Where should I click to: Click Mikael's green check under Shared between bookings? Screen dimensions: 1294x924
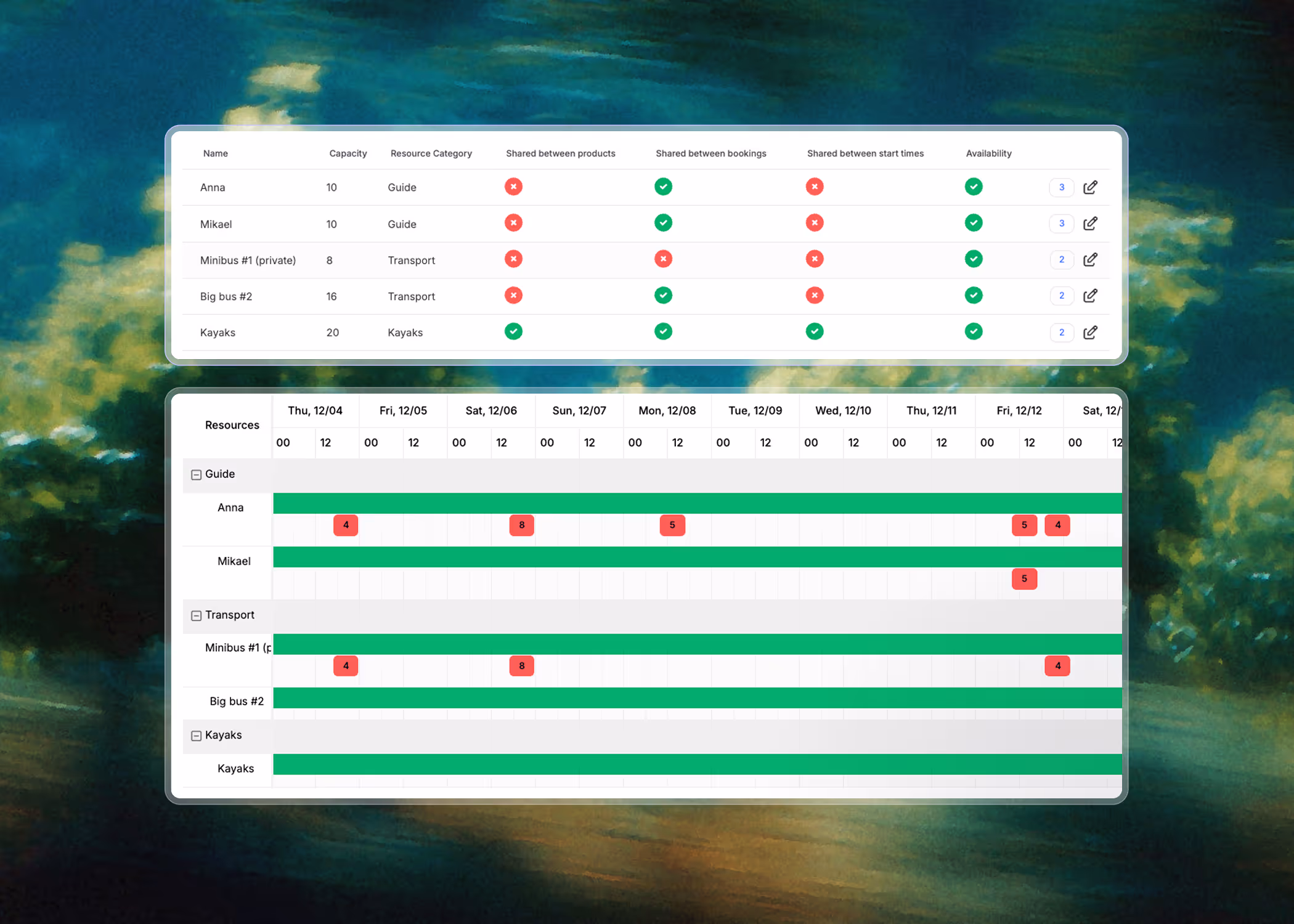coord(663,222)
